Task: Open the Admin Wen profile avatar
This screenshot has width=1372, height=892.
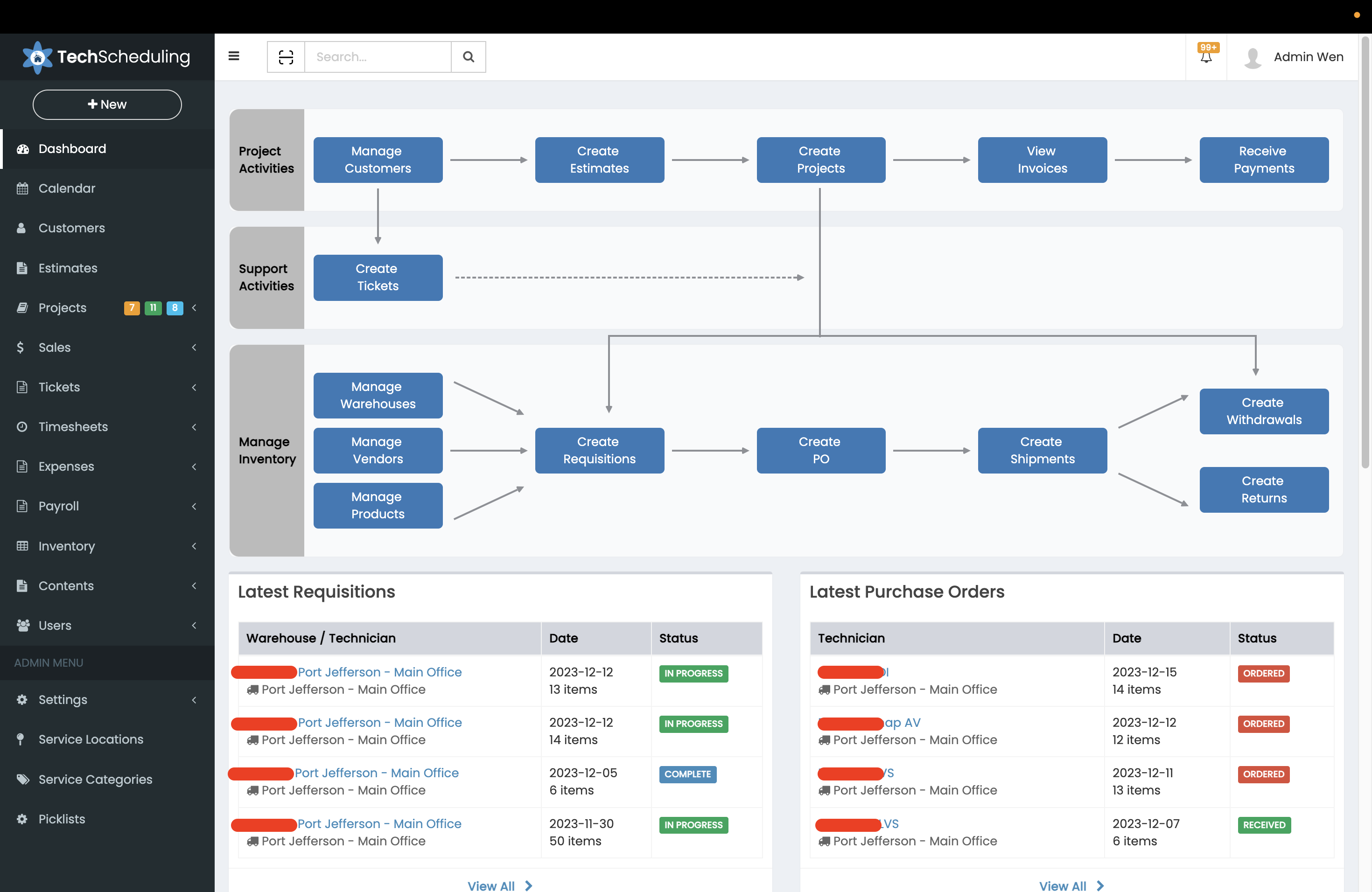Action: pyautogui.click(x=1253, y=56)
